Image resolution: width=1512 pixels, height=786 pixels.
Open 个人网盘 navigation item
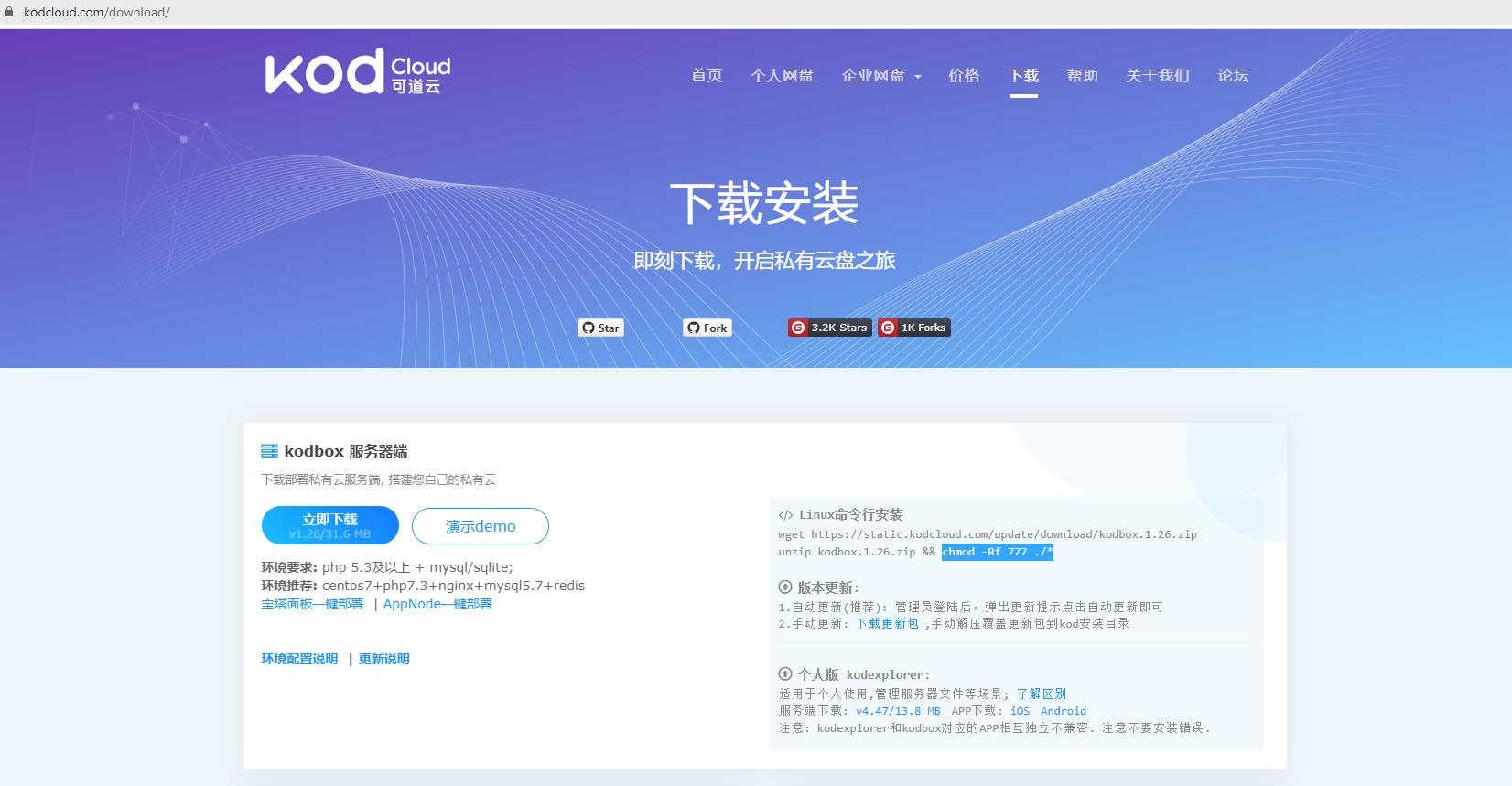click(x=783, y=75)
